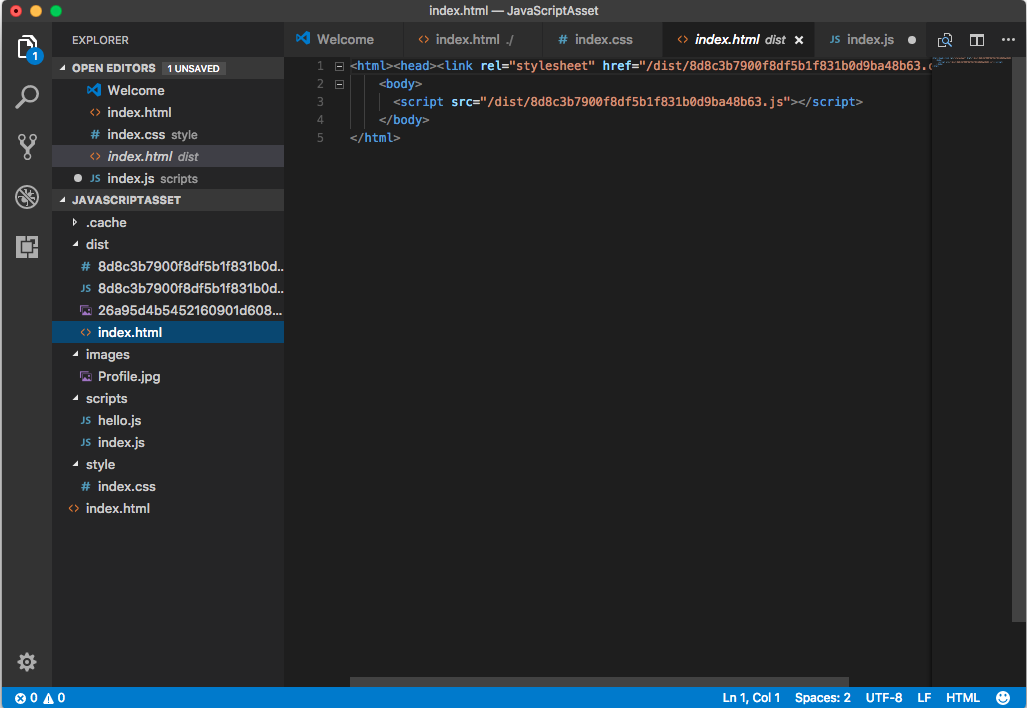Open the editor More Actions ellipsis
Viewport: 1027px width, 708px height.
pyautogui.click(x=1008, y=40)
